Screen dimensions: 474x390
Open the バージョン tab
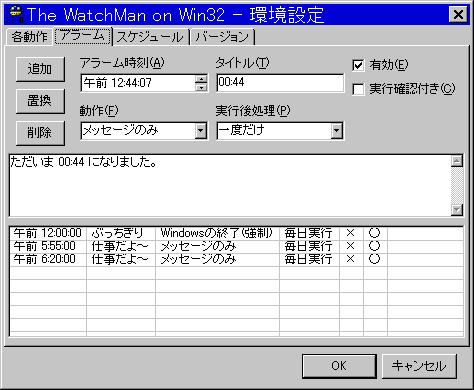222,37
